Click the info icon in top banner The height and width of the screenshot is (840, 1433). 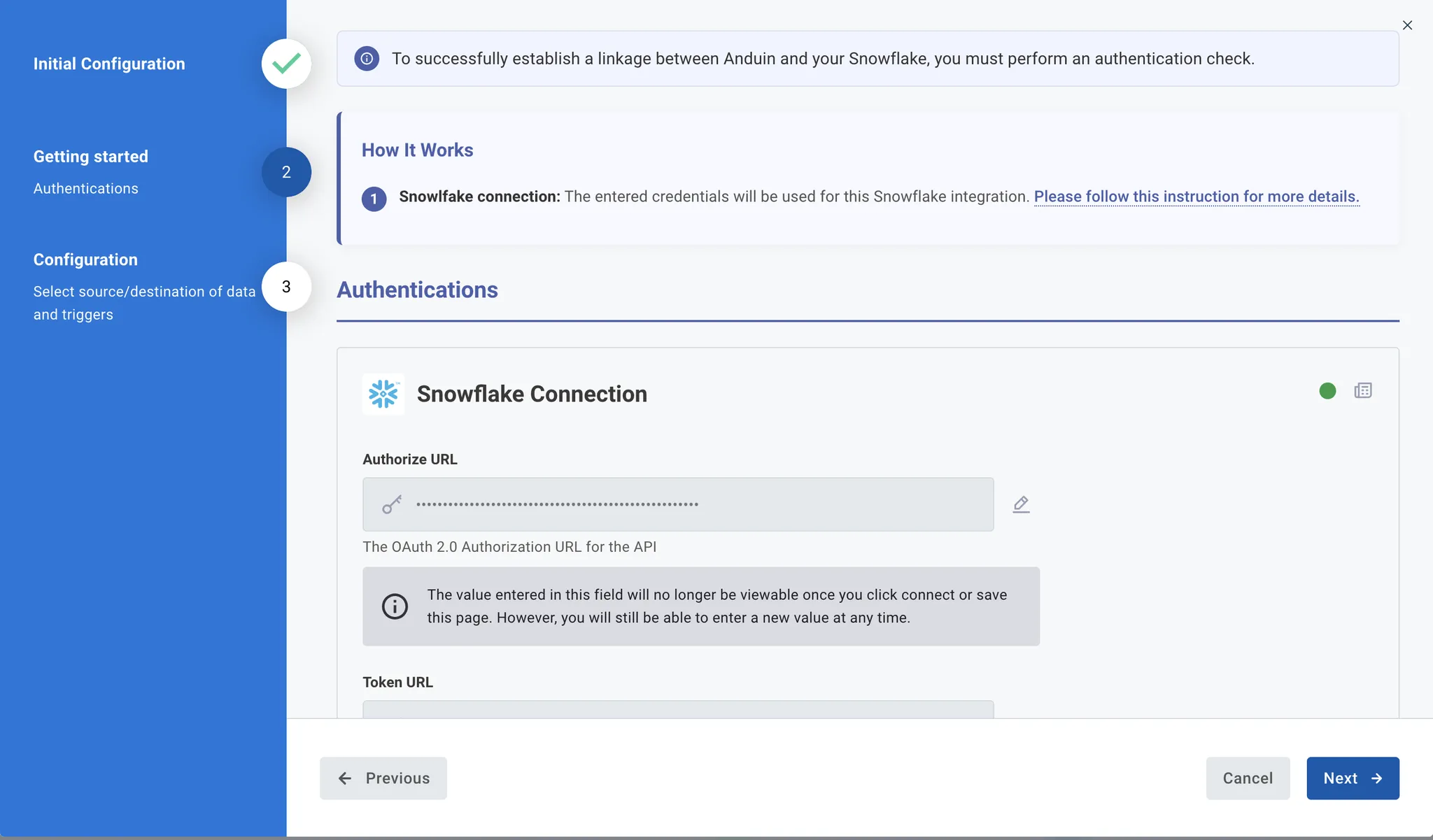(367, 59)
